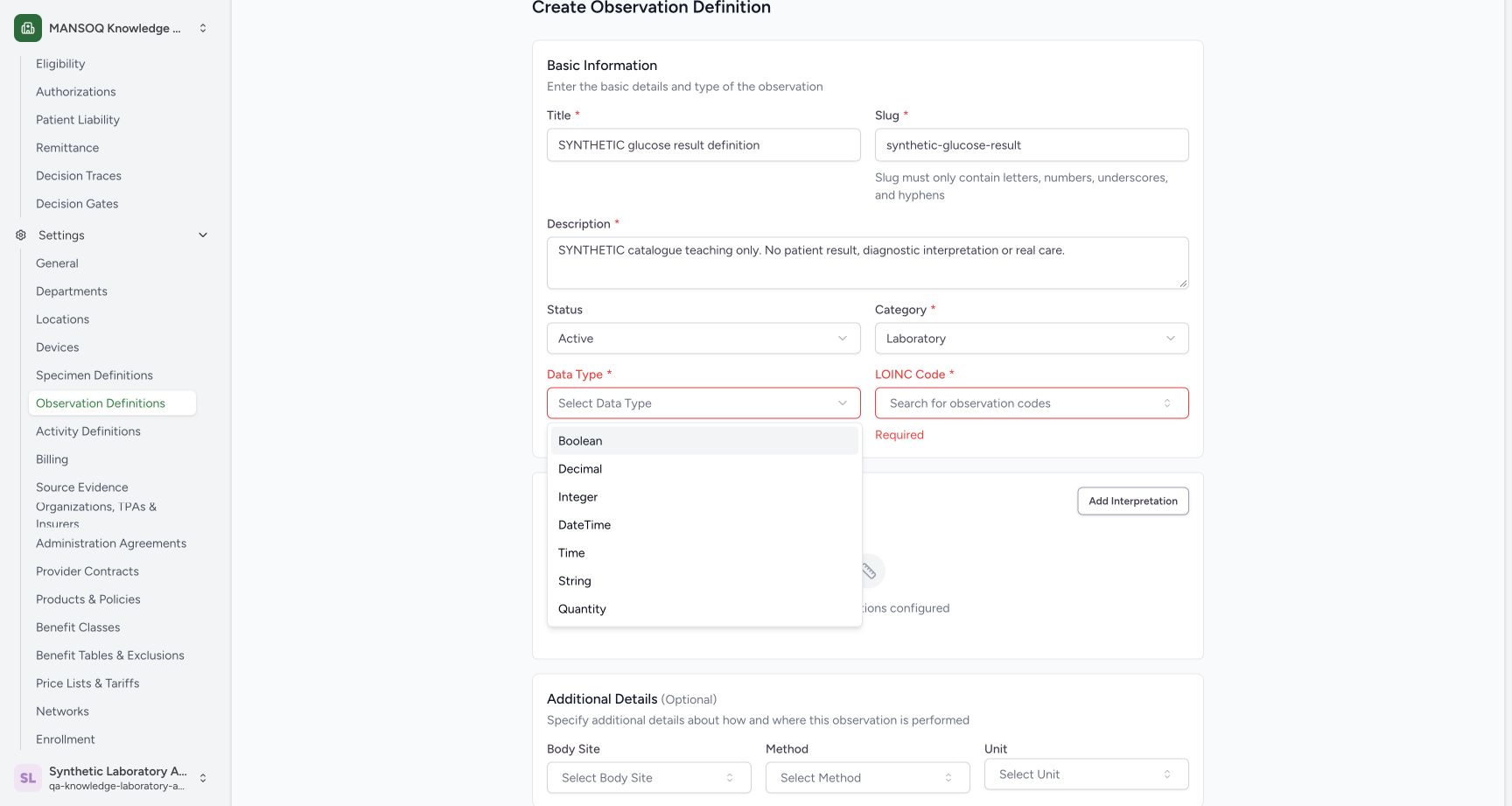Choose Decimal from the data type list
1512x806 pixels.
coord(704,469)
